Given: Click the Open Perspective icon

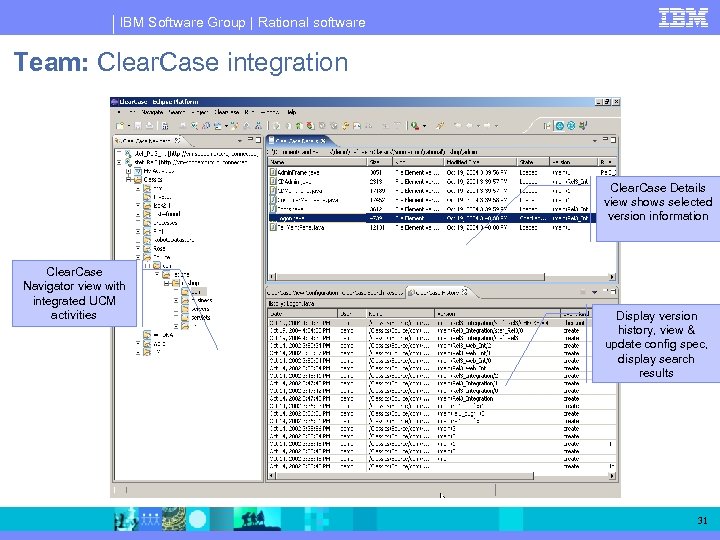Looking at the screenshot, I should coord(547,125).
